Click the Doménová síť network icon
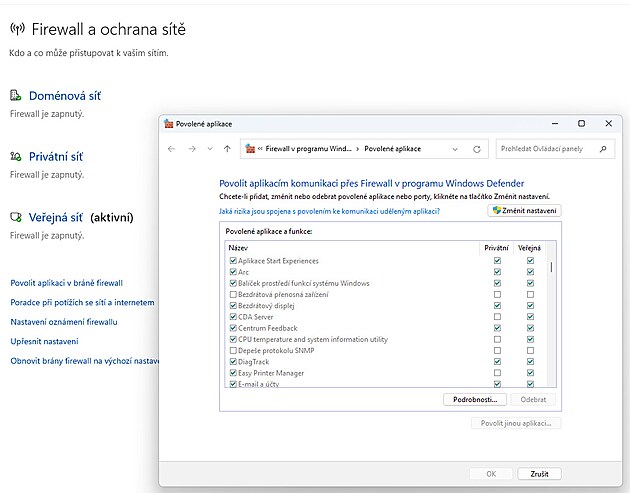Image resolution: width=630 pixels, height=493 pixels. (x=16, y=96)
